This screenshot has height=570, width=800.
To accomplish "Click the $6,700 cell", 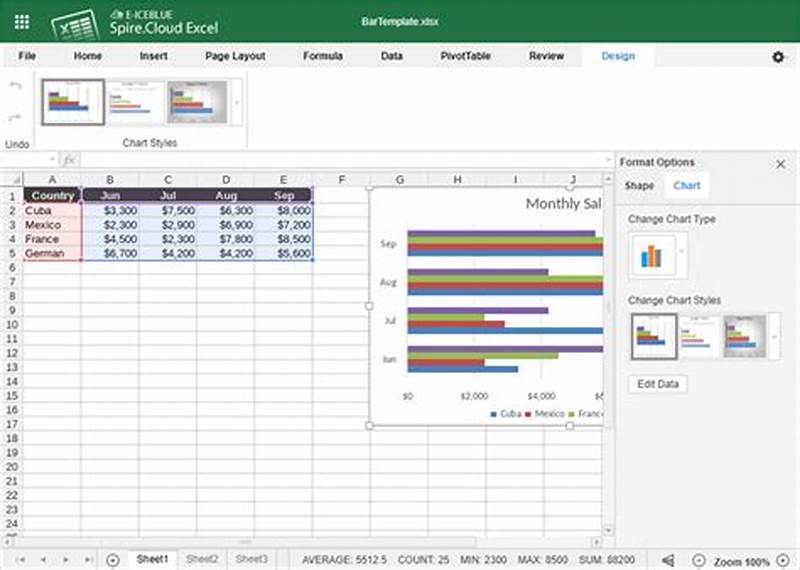I will 110,253.
